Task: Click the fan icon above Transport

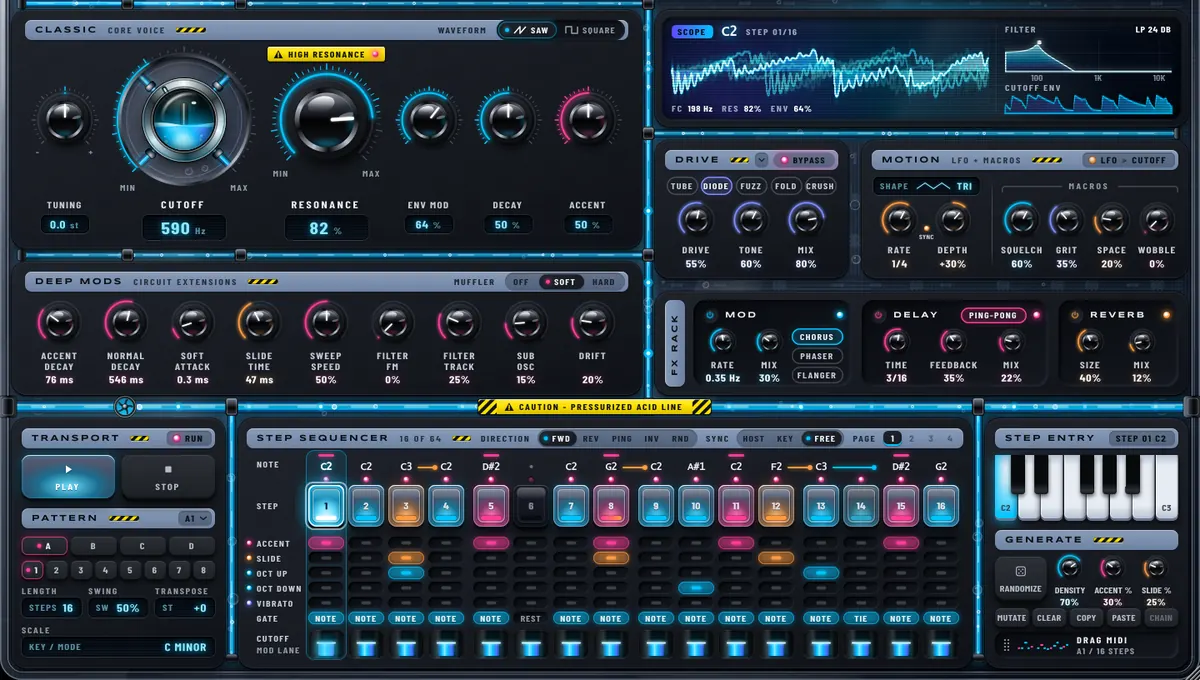Action: pyautogui.click(x=125, y=407)
